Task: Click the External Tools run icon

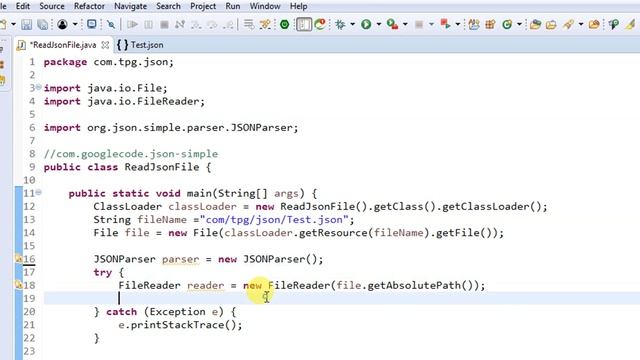Action: pos(445,24)
